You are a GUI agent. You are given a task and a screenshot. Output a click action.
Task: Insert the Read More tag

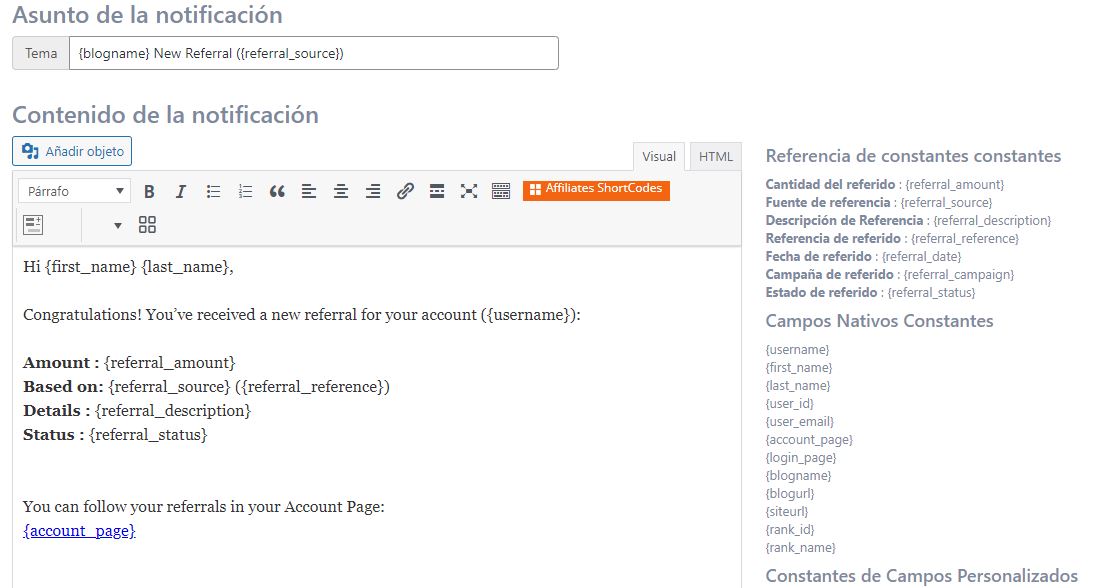[437, 191]
